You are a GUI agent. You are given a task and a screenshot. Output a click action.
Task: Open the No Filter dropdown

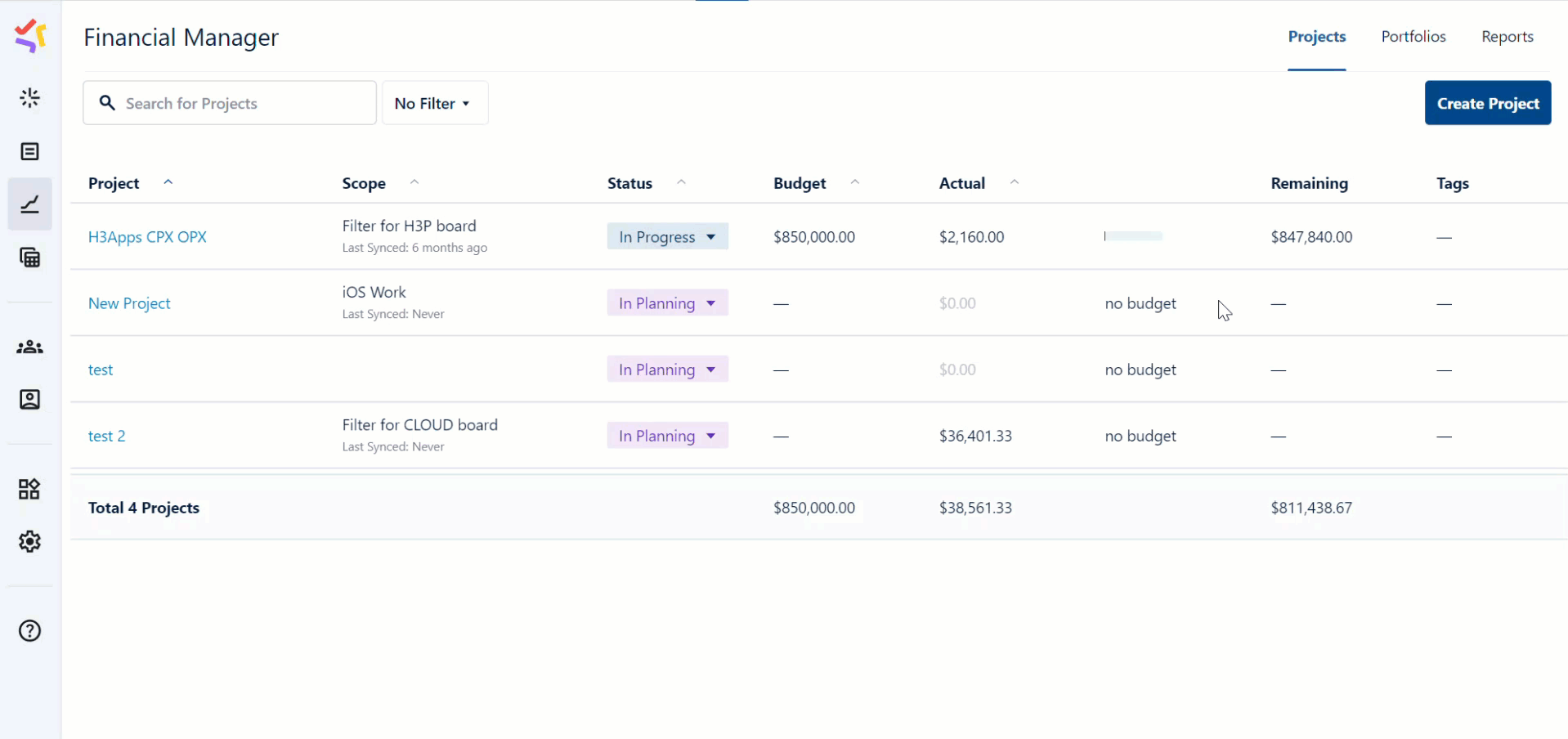tap(434, 103)
